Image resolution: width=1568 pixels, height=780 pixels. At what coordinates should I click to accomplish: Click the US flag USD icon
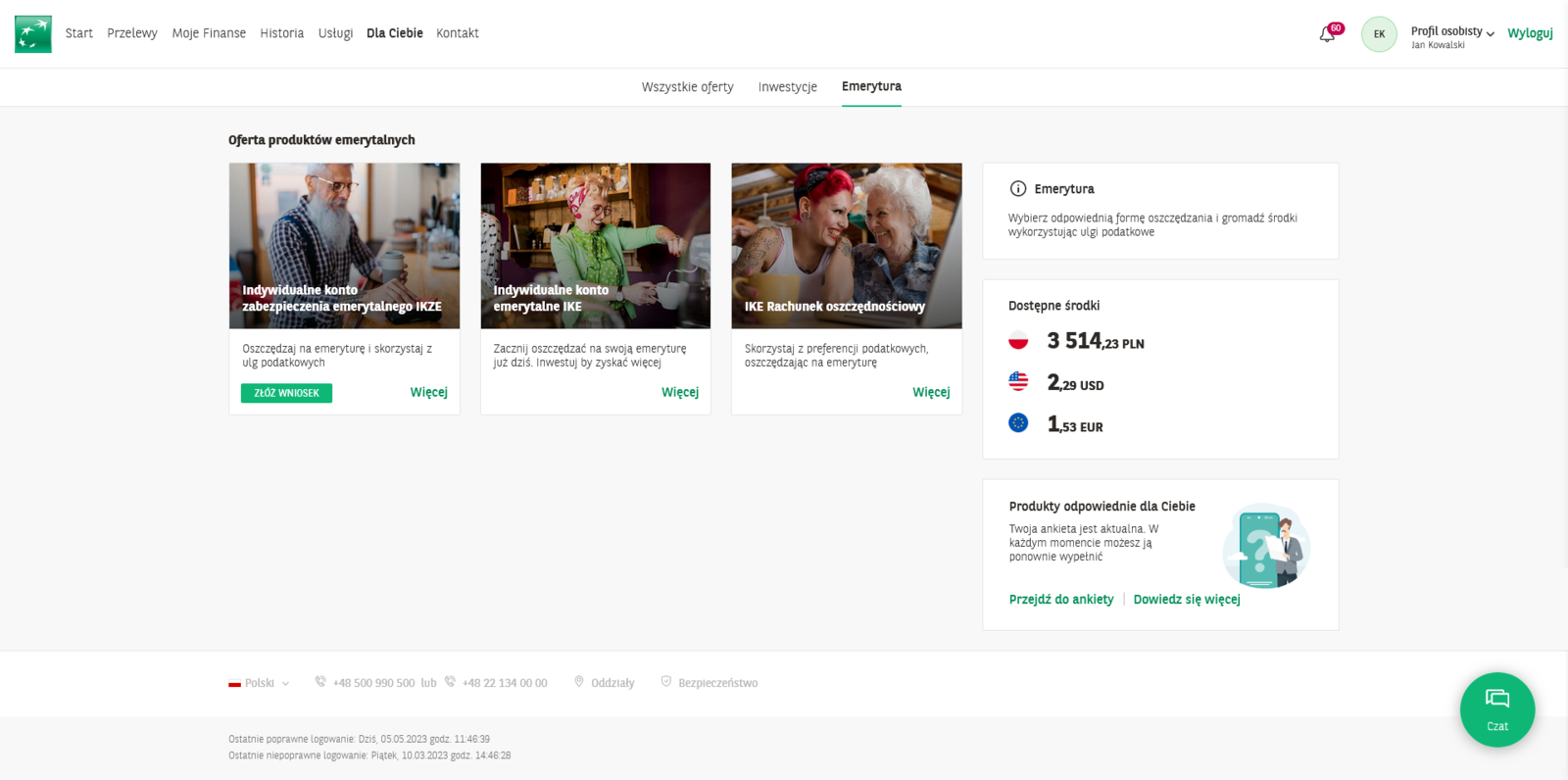click(x=1018, y=382)
